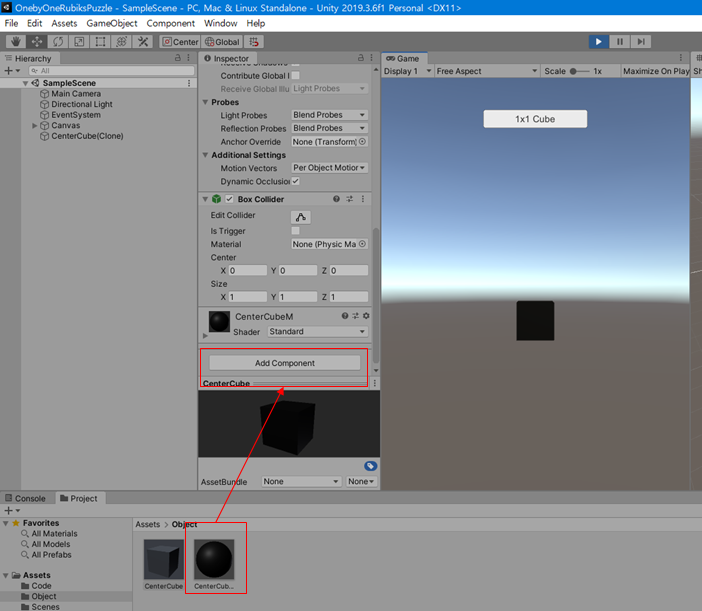Collapse Box Collider component
702x611 pixels.
[x=205, y=199]
